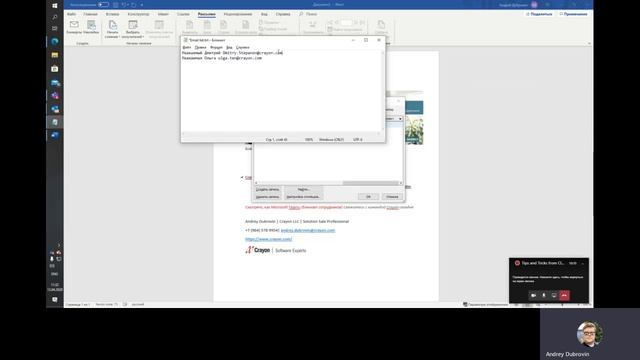Click the https://www.crayon.com/ link

[x=269, y=239]
